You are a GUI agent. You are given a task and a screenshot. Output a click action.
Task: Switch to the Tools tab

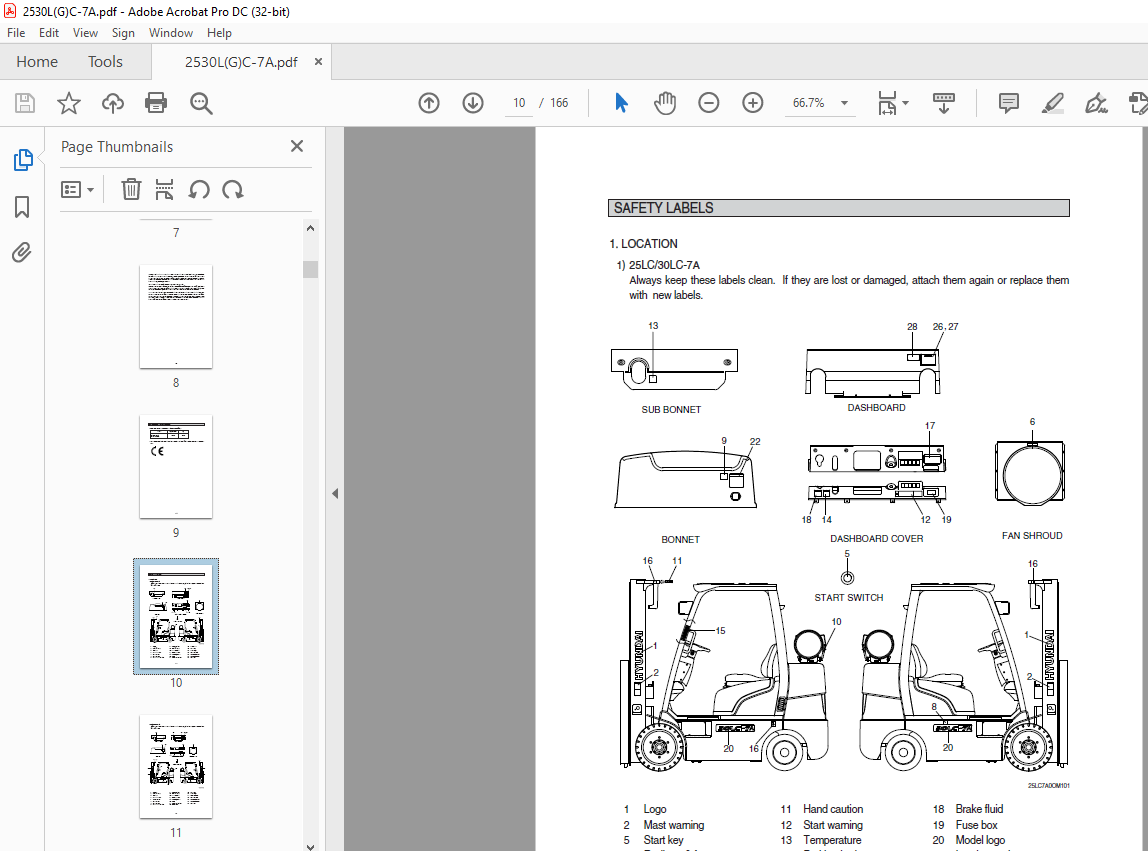(x=105, y=62)
